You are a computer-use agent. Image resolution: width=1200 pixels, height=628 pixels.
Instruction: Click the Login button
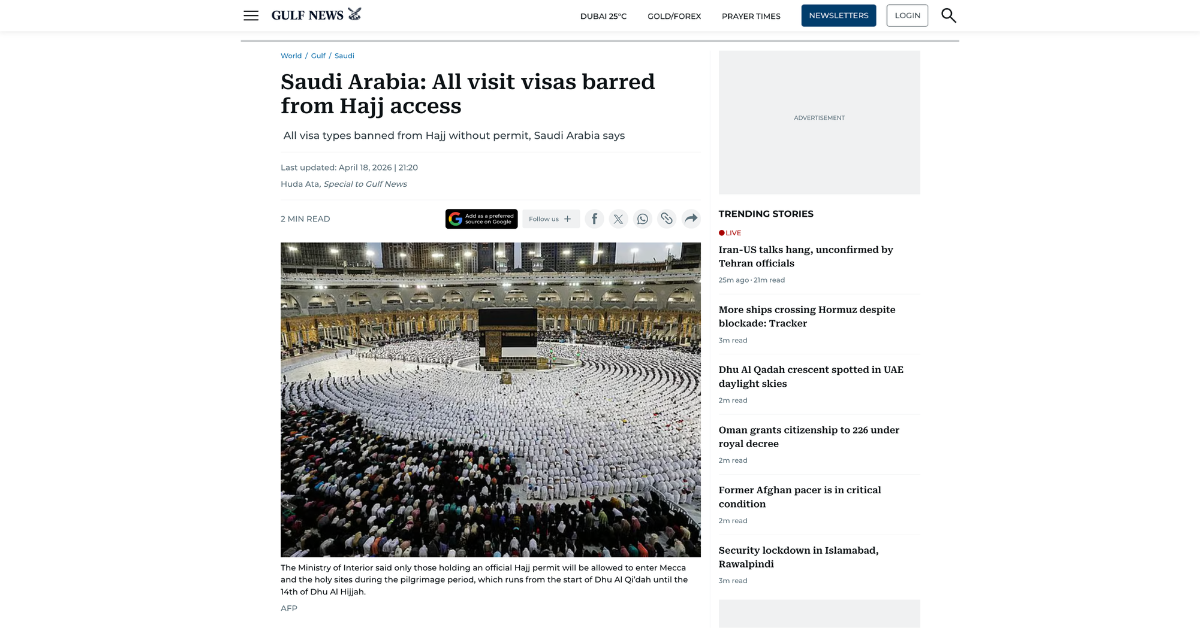[907, 15]
